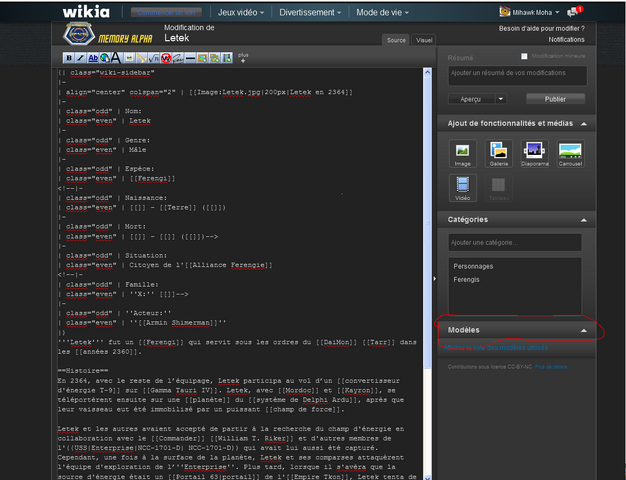Open the Notifications link
Screen dimensions: 626x480
coord(566,39)
